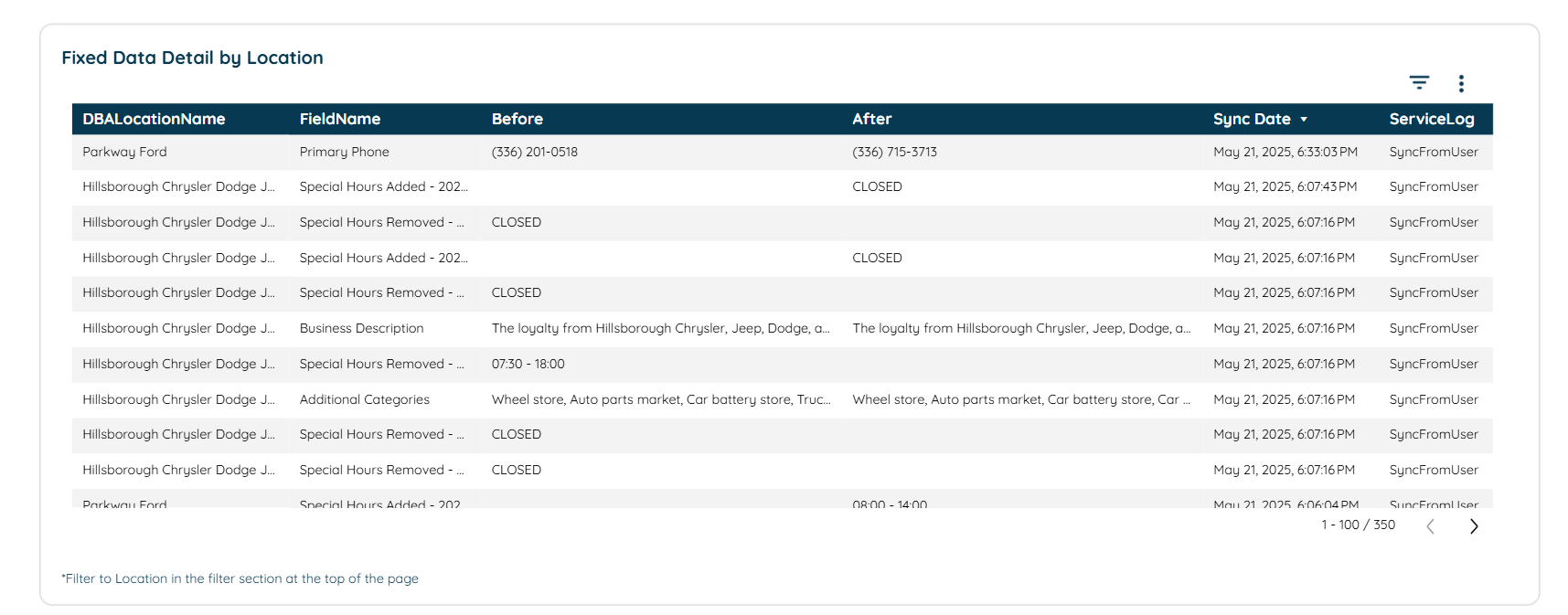Click the ServiceLog column header
Viewport: 1568px width, 615px height.
click(1432, 119)
